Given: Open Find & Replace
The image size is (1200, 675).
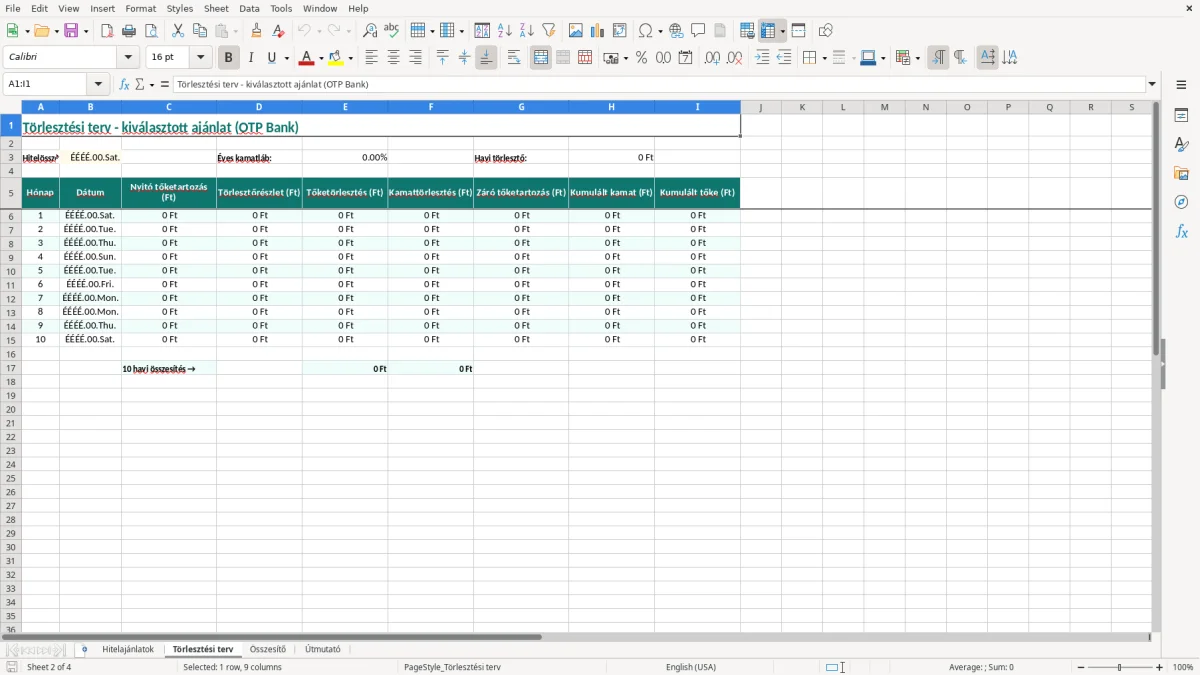Looking at the screenshot, I should pos(370,31).
